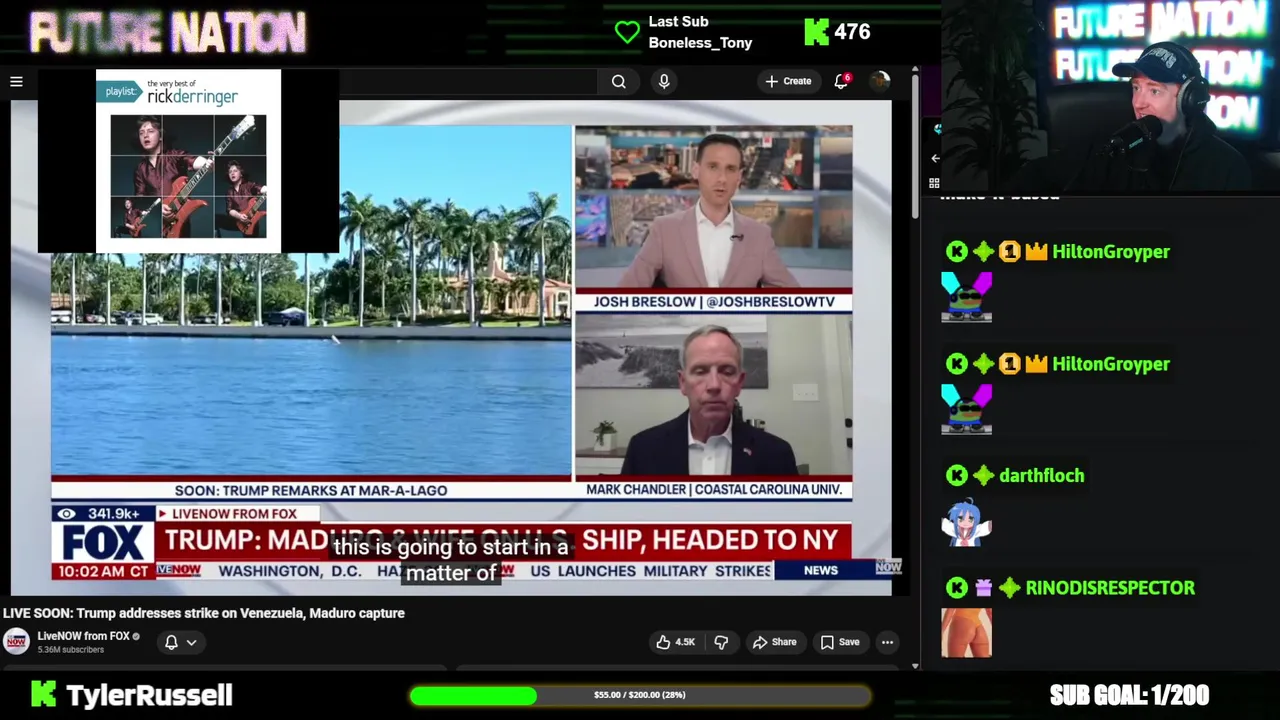Click the gift badge beside RINODISRESPECTOR

pos(983,588)
